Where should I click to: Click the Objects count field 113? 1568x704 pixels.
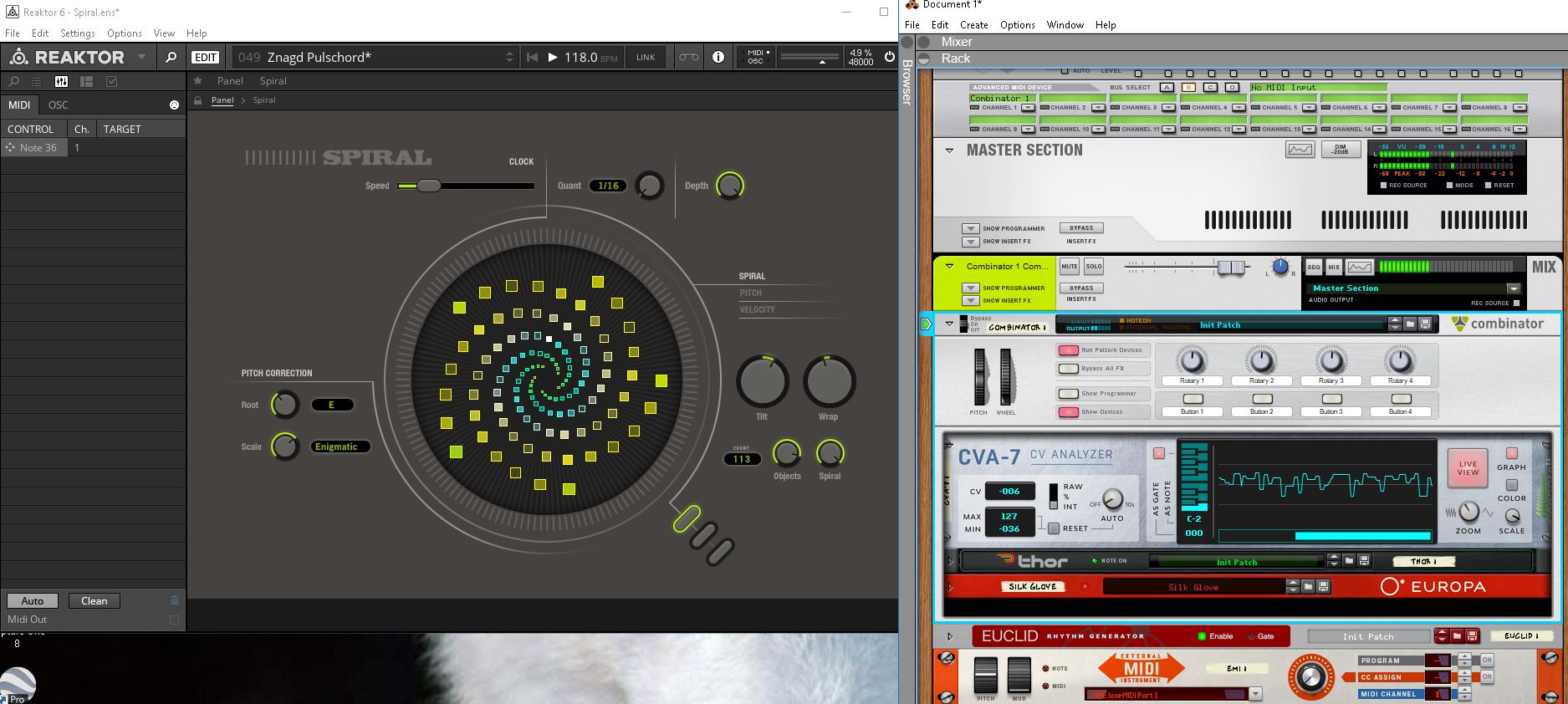(742, 459)
